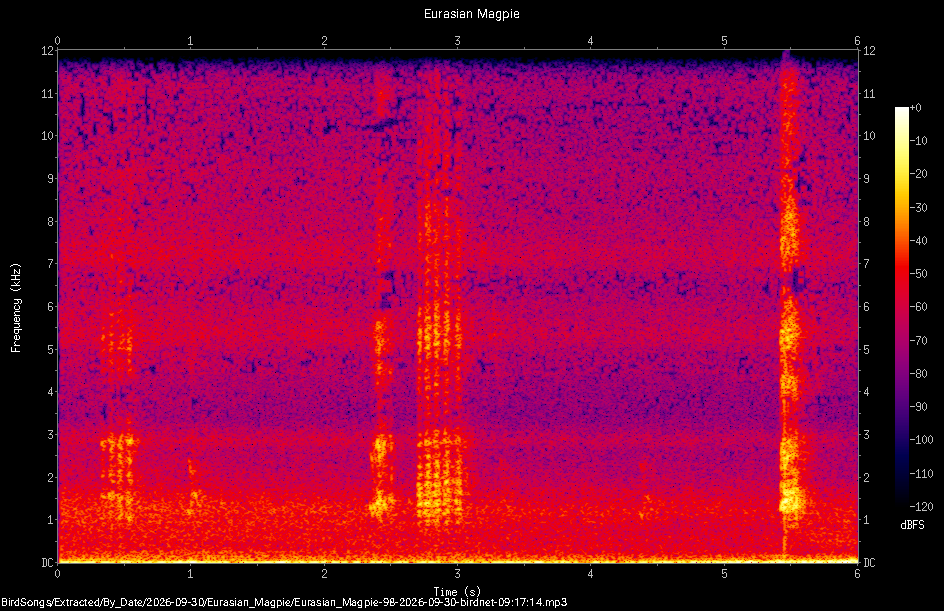Click the "dBFS" label under the color scale
Screen dimensions: 944x611
point(912,525)
